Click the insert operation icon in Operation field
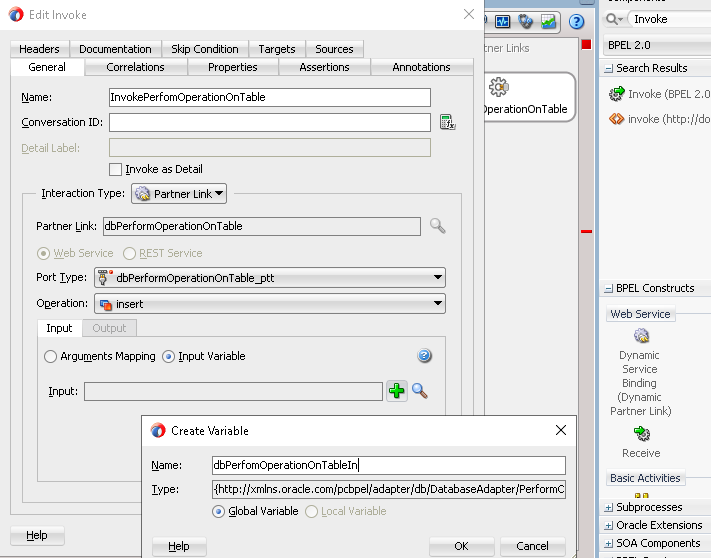711x558 pixels. click(106, 304)
